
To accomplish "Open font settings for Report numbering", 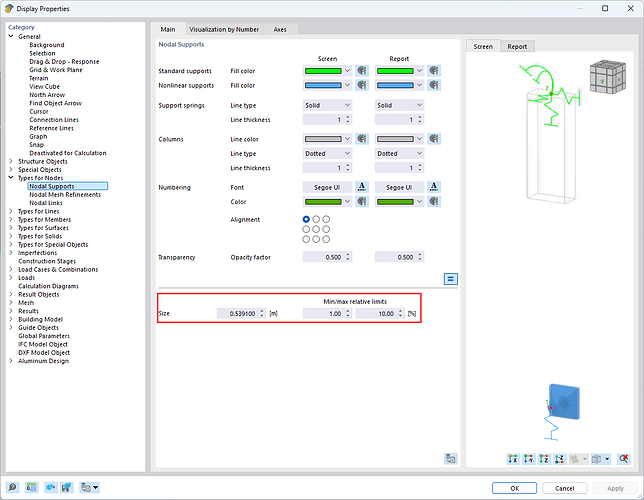I will point(434,187).
